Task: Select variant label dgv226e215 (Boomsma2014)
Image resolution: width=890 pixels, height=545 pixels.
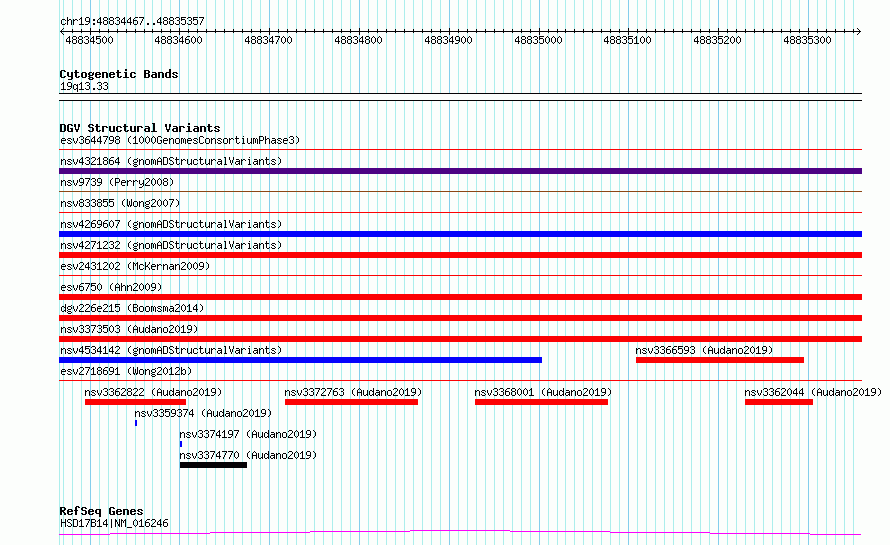Action: click(x=132, y=308)
